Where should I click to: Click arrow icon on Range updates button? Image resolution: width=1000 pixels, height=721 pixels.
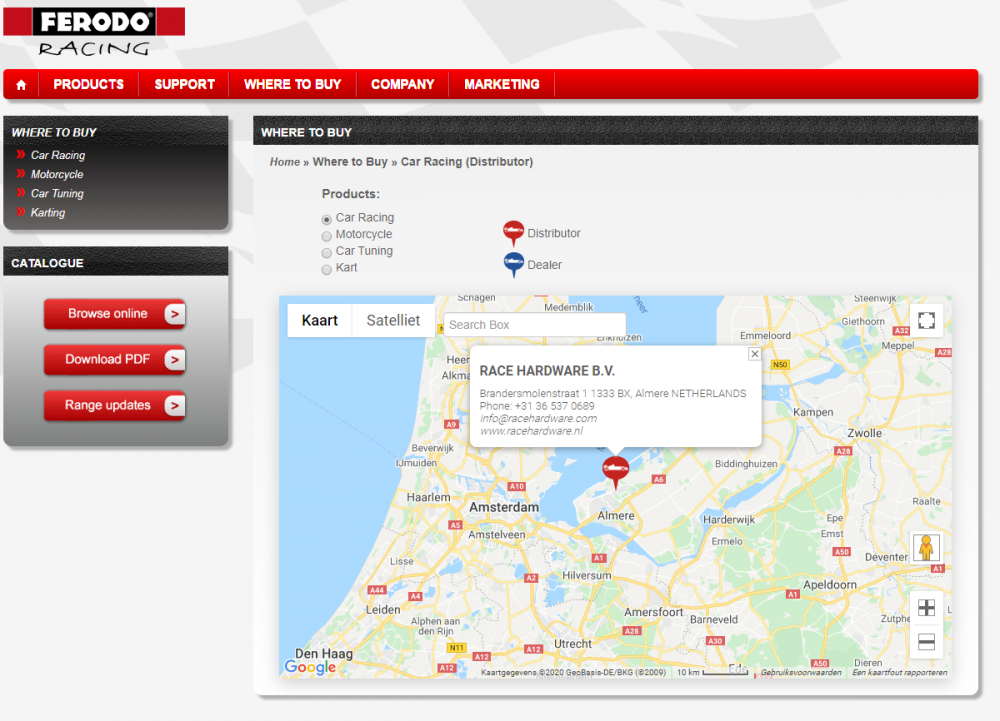174,405
